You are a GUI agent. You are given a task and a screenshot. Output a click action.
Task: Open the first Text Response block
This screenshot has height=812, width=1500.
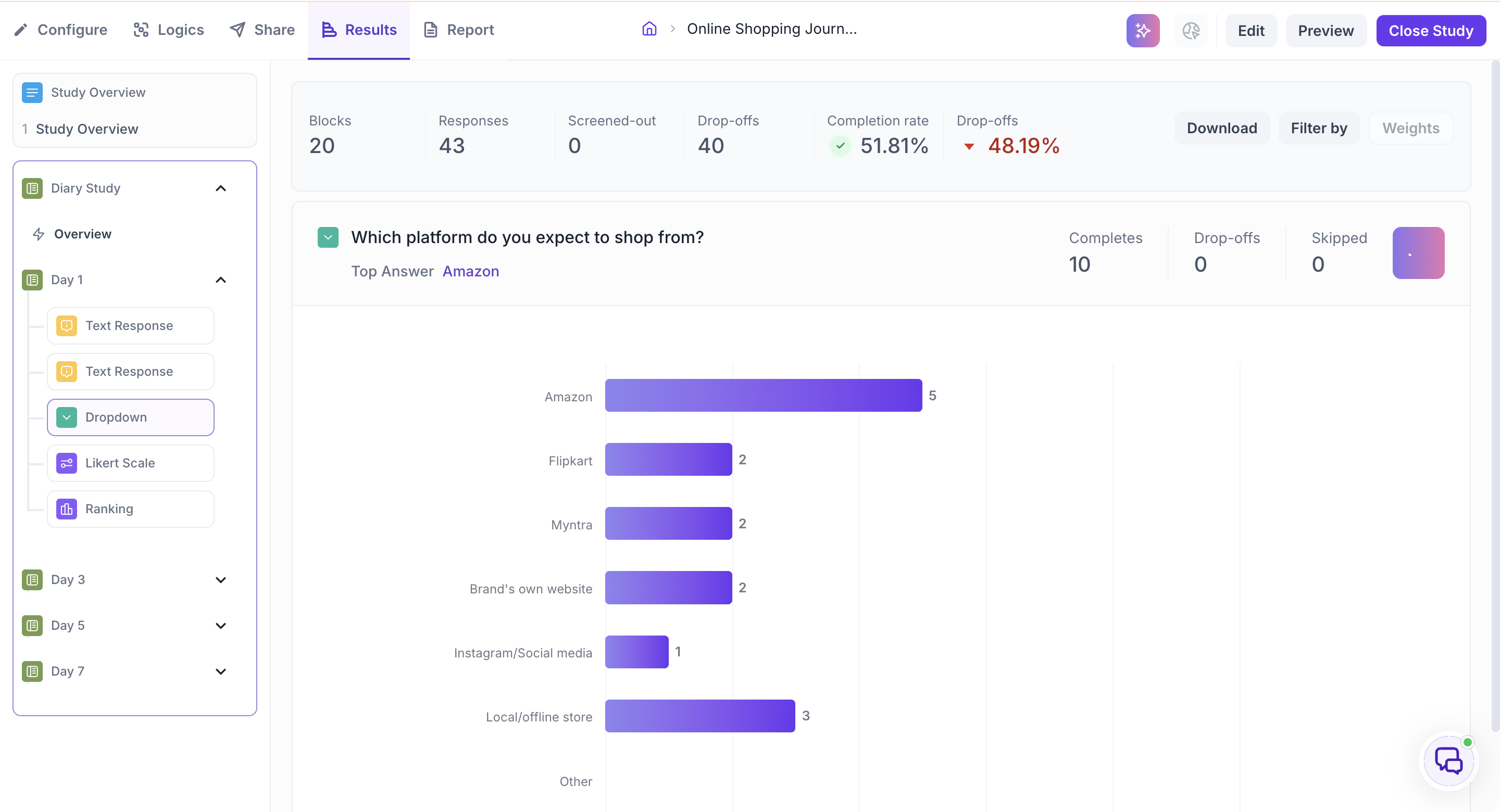click(130, 325)
